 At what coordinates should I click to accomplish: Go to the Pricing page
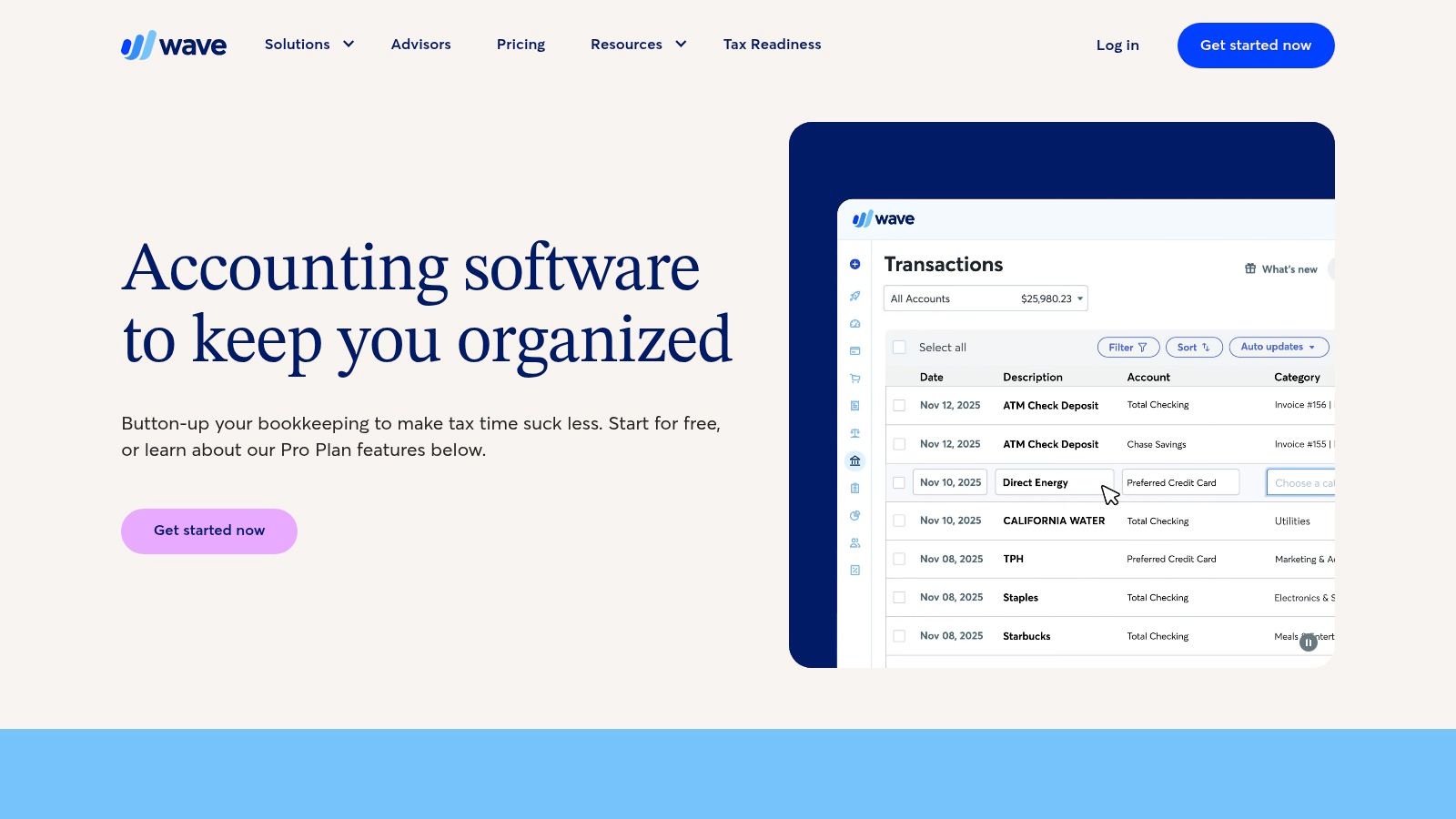(521, 44)
